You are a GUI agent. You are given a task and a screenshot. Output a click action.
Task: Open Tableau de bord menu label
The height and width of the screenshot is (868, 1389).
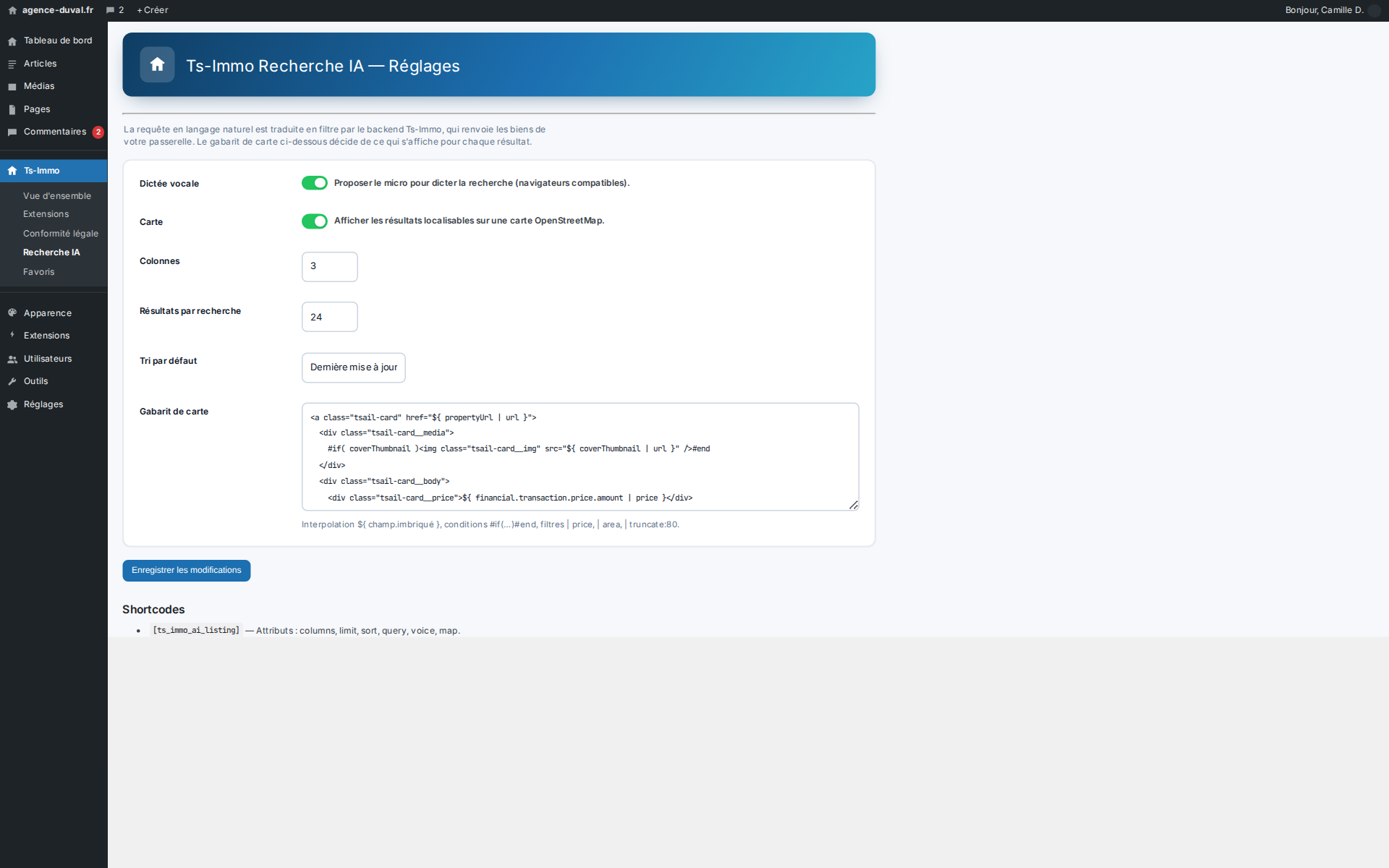point(58,41)
